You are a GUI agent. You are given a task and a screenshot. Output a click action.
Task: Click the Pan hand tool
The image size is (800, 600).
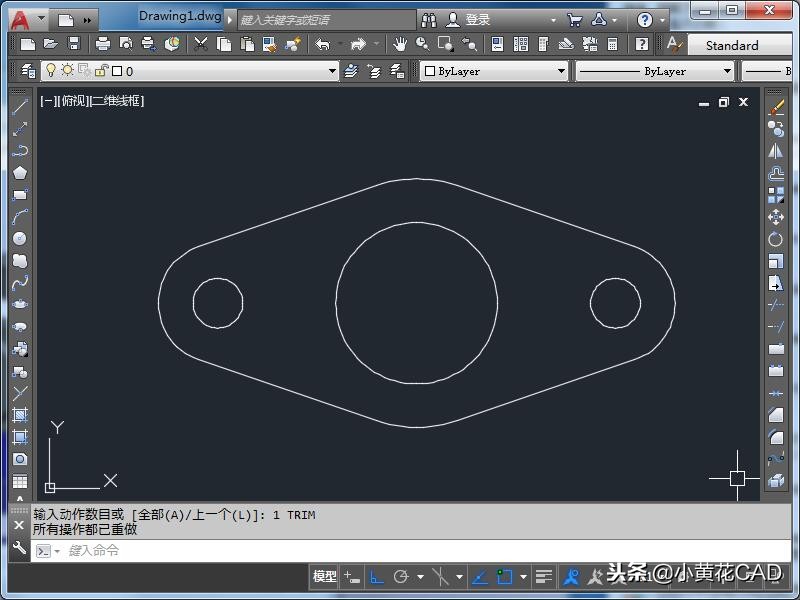[x=400, y=44]
